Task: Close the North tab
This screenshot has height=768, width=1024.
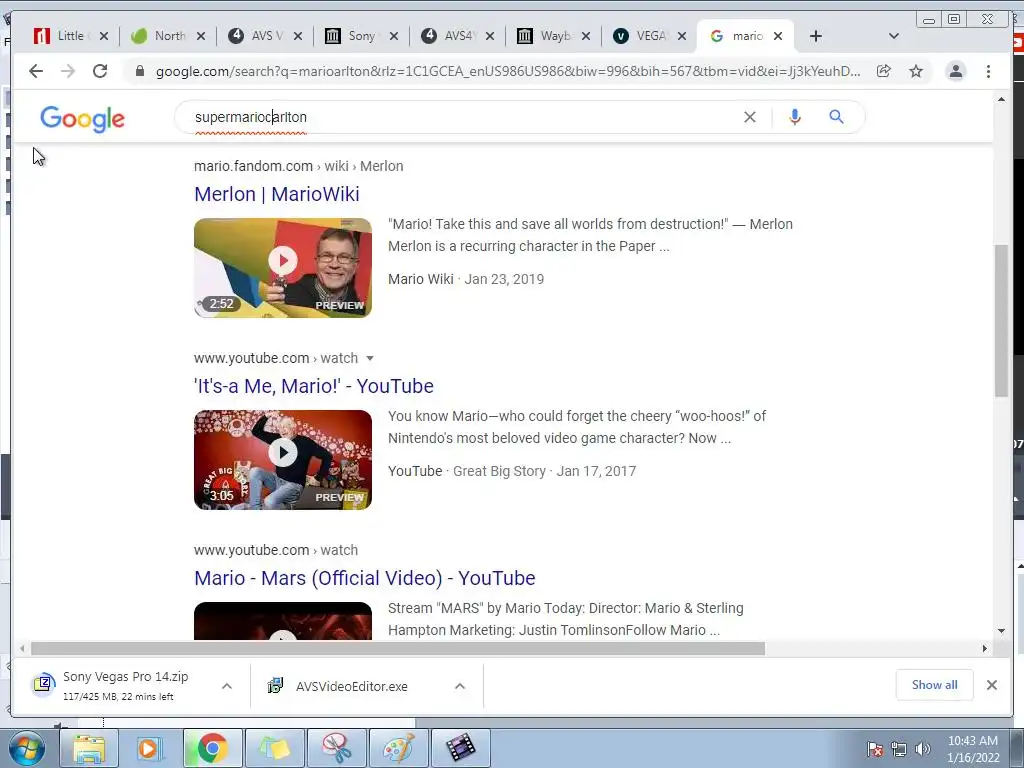Action: click(x=200, y=37)
